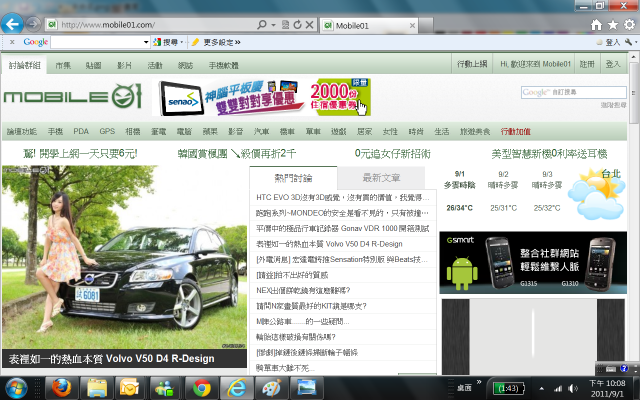The height and width of the screenshot is (400, 640).
Task: Switch to Internet Explorer taskbar icon
Action: point(237,388)
